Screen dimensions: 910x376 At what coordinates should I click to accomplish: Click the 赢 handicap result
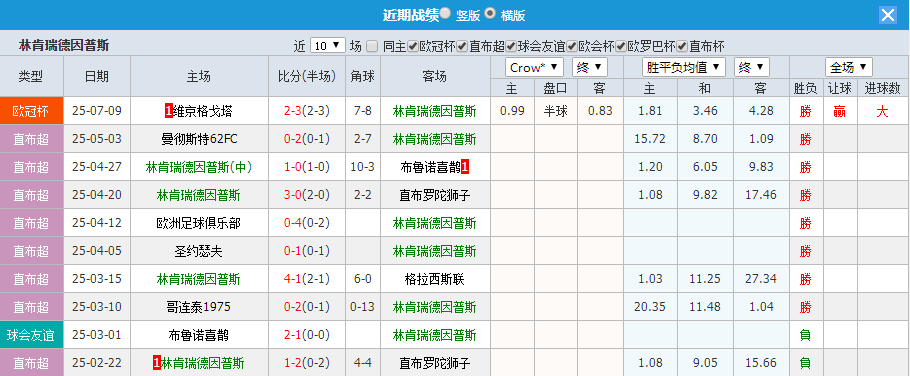tap(839, 111)
